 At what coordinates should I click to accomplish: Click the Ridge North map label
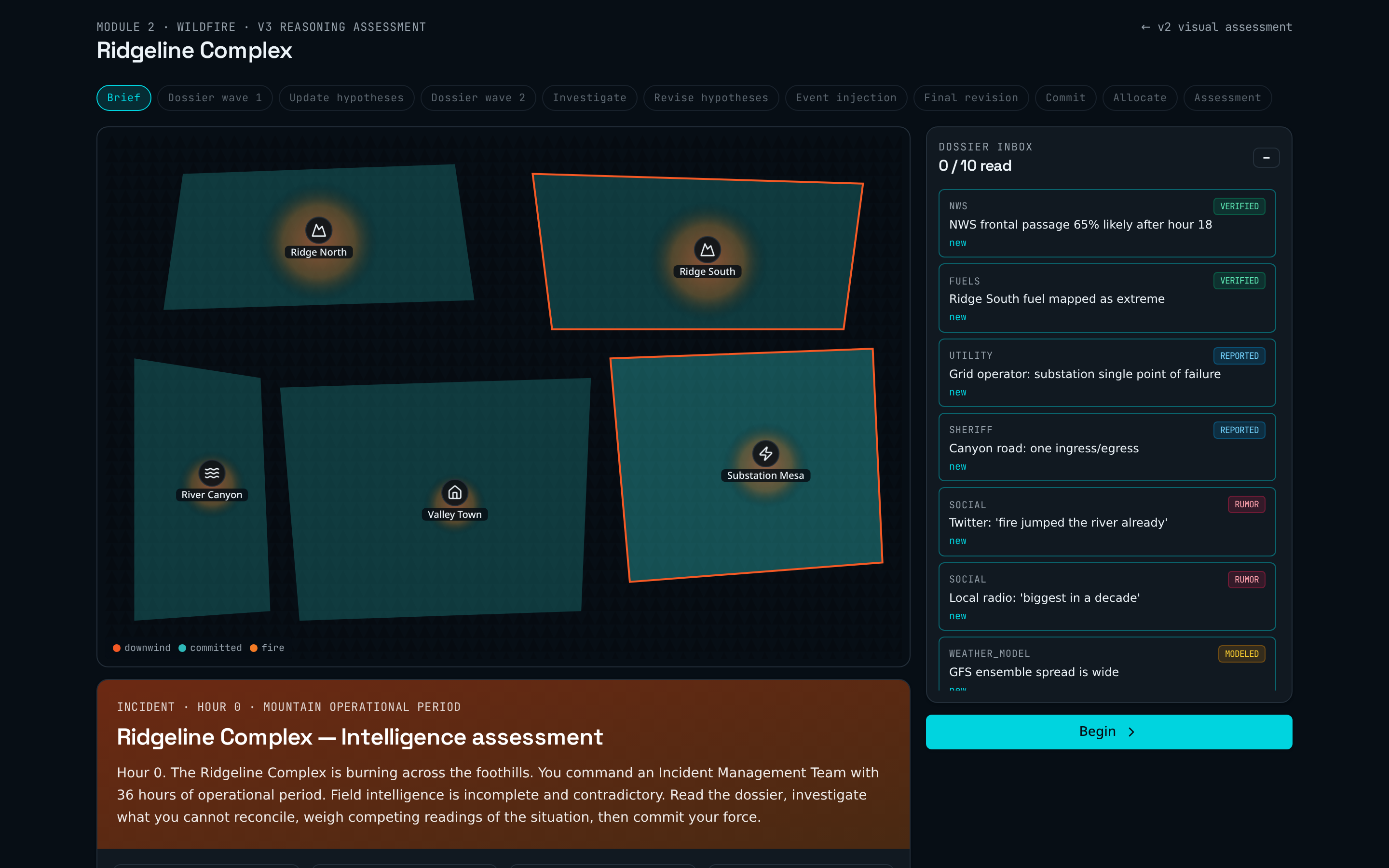[x=318, y=252]
